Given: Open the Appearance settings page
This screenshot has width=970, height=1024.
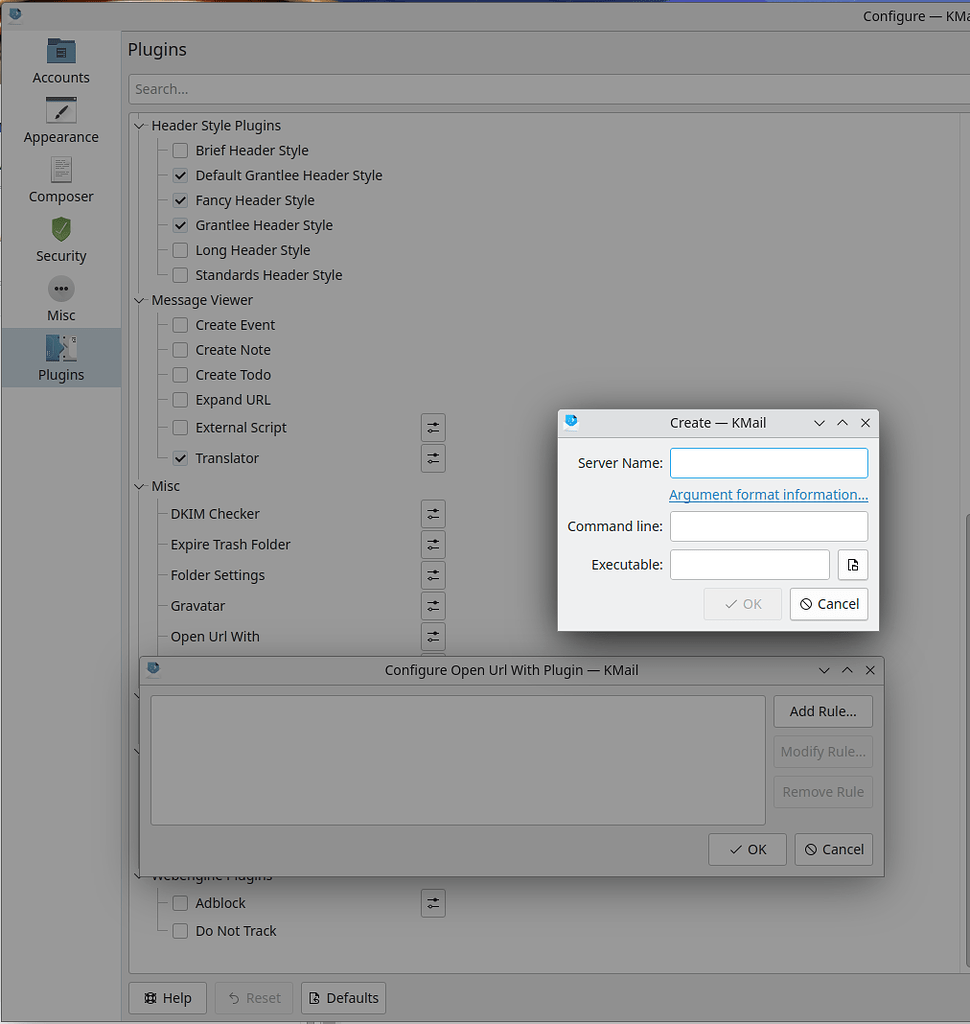Looking at the screenshot, I should click(x=61, y=121).
